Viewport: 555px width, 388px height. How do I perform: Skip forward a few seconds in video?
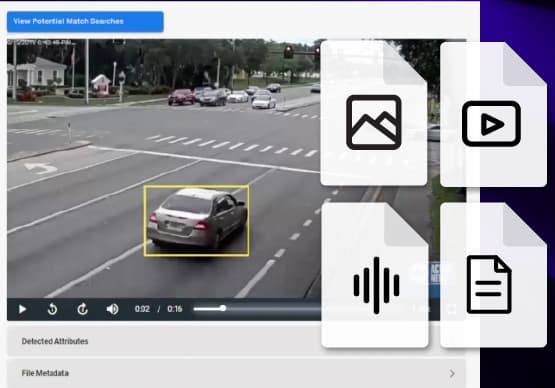tap(82, 309)
